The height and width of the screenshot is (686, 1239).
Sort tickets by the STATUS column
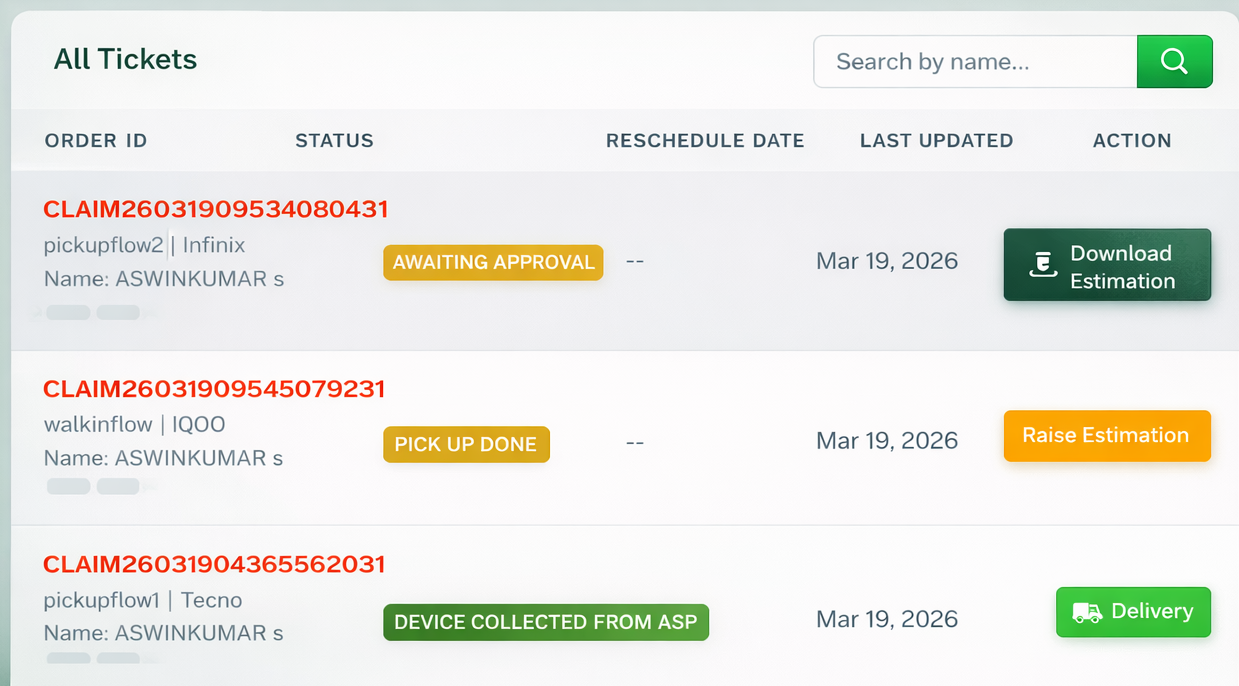[x=334, y=141]
